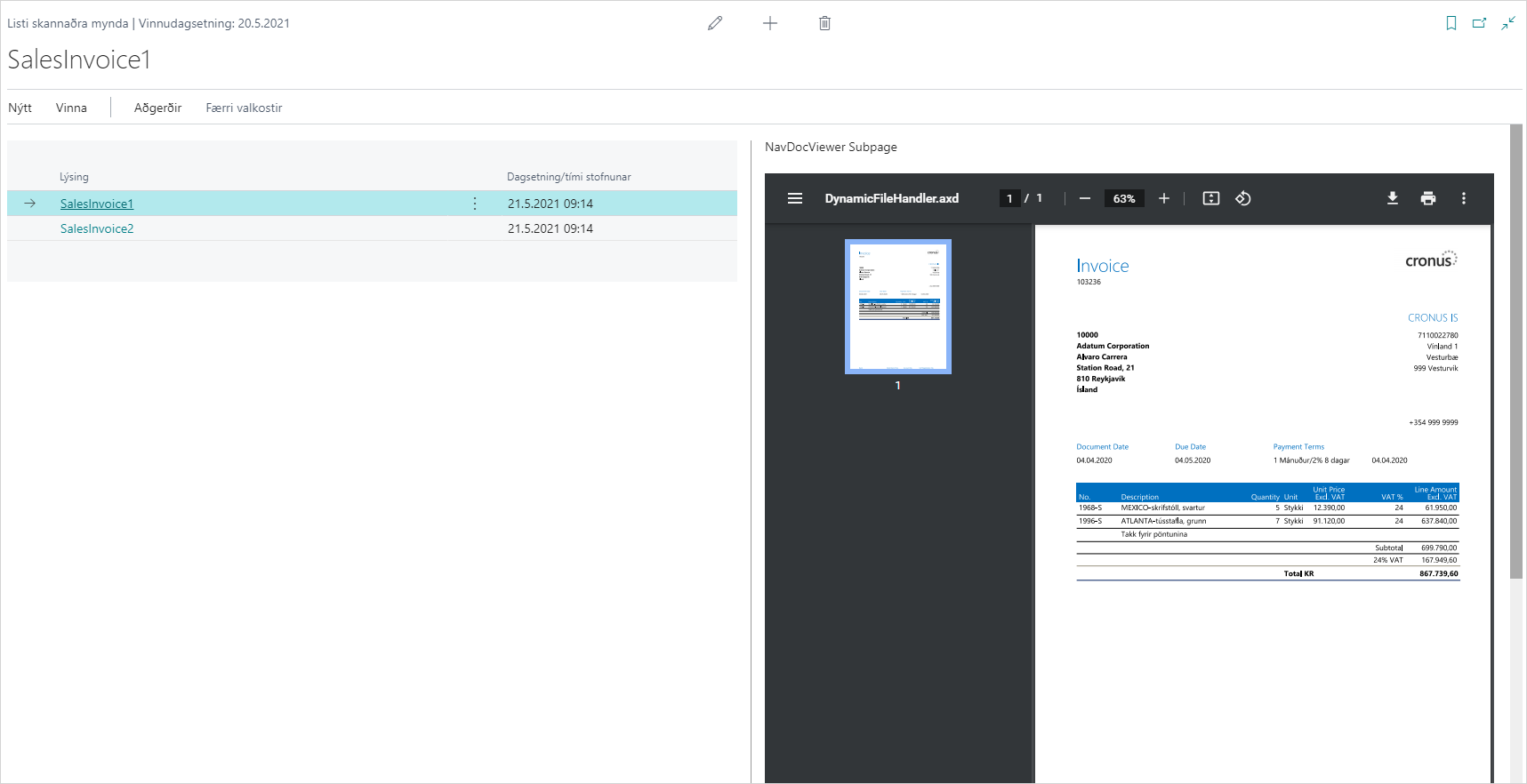1527x784 pixels.
Task: Click Færri valkostir to show fewer options
Action: coord(244,108)
